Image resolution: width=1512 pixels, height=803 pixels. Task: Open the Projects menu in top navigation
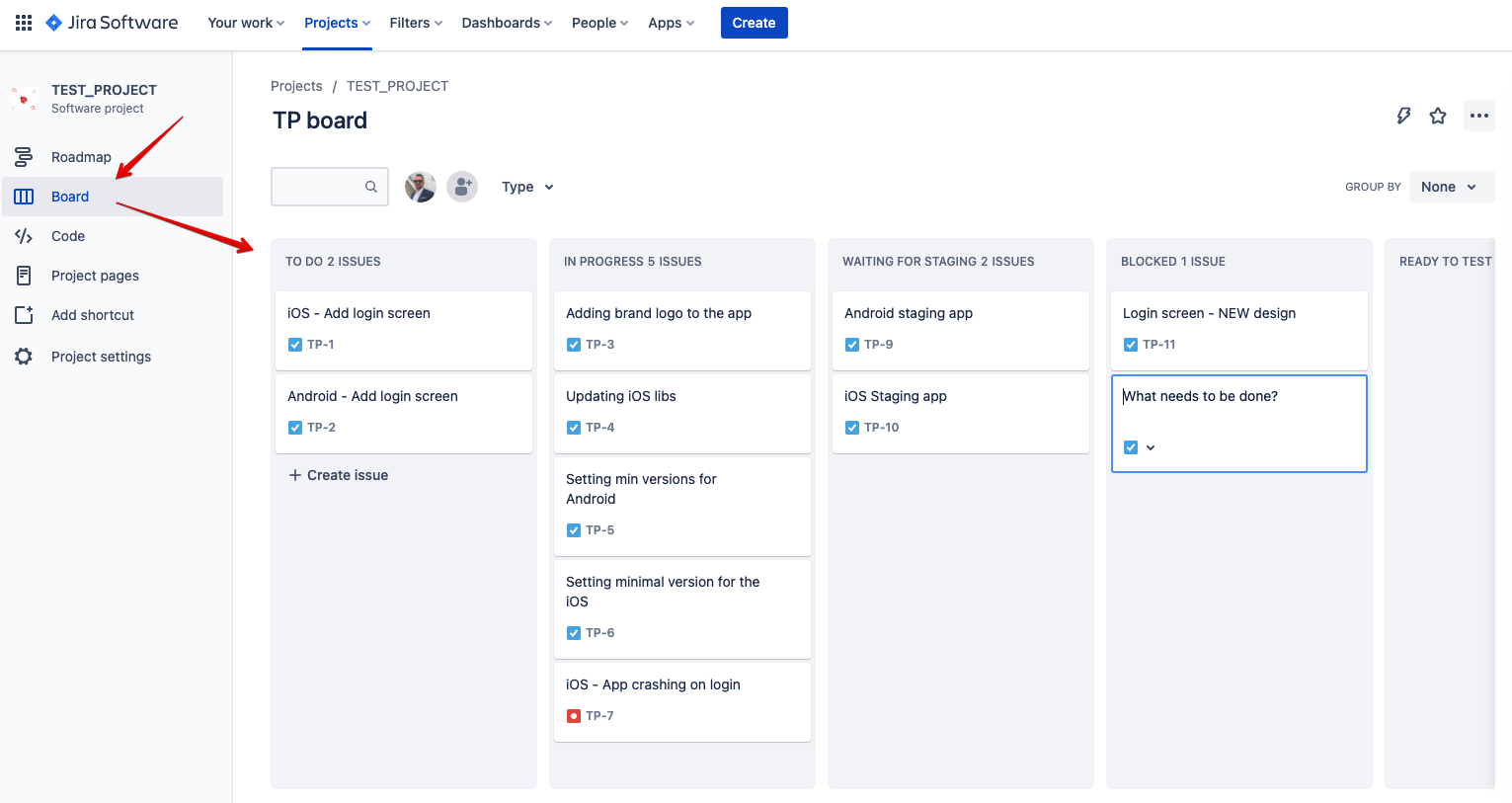[x=337, y=23]
